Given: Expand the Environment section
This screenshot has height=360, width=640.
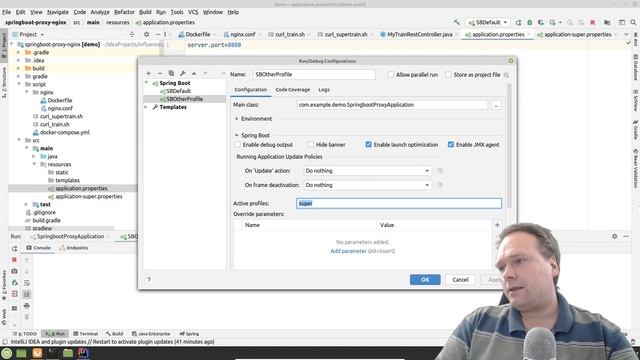Looking at the screenshot, I should click(x=236, y=119).
